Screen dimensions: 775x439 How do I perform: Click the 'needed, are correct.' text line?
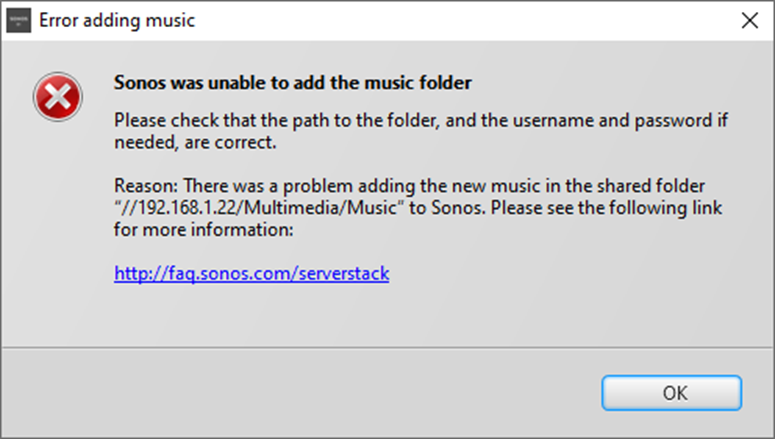coord(195,142)
